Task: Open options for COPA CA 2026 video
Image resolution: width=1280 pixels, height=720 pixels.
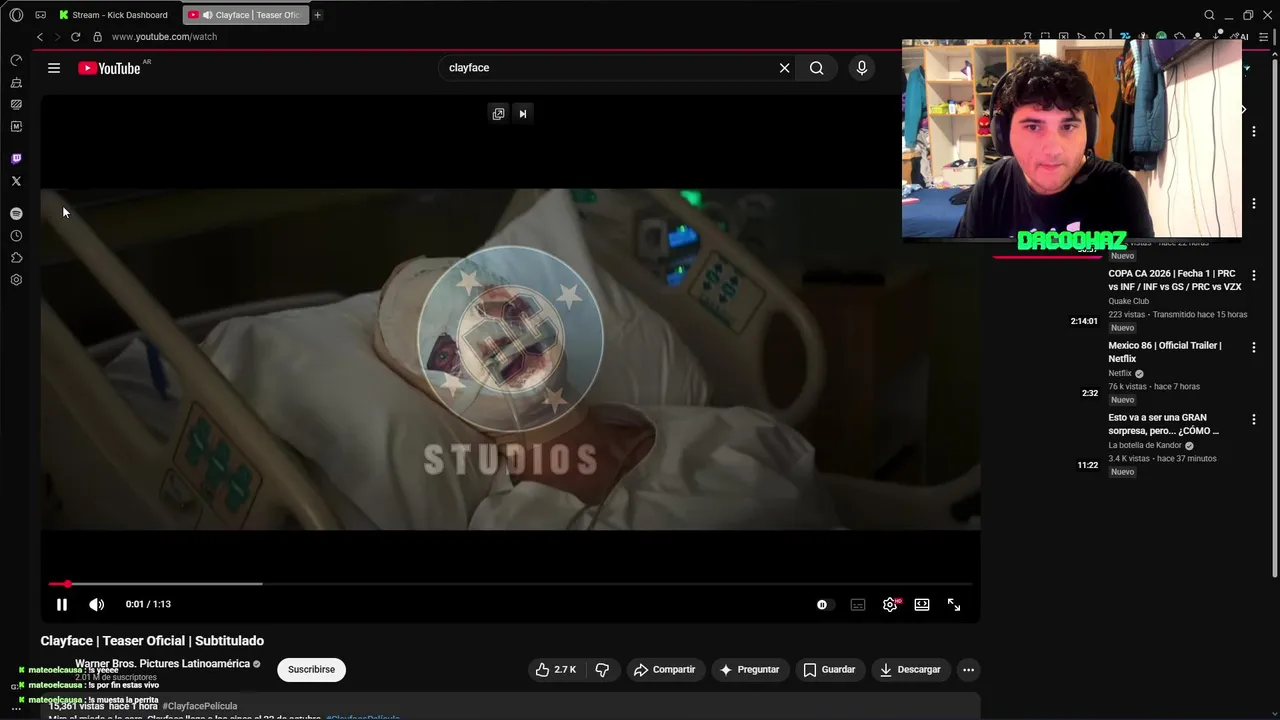Action: pyautogui.click(x=1254, y=275)
